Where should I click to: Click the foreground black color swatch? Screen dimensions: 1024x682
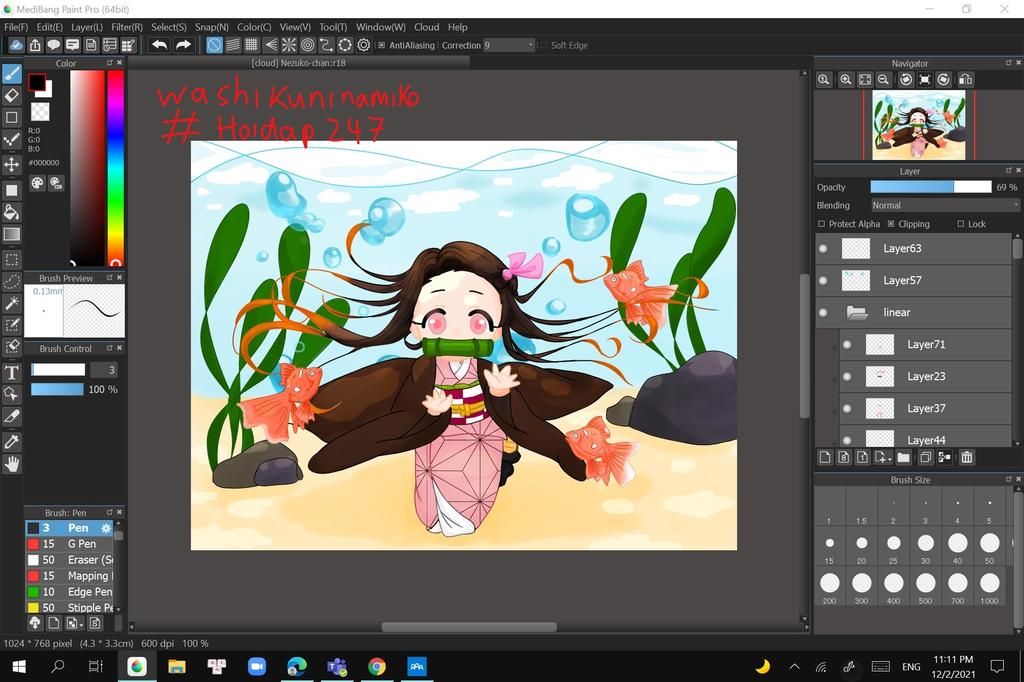click(37, 82)
